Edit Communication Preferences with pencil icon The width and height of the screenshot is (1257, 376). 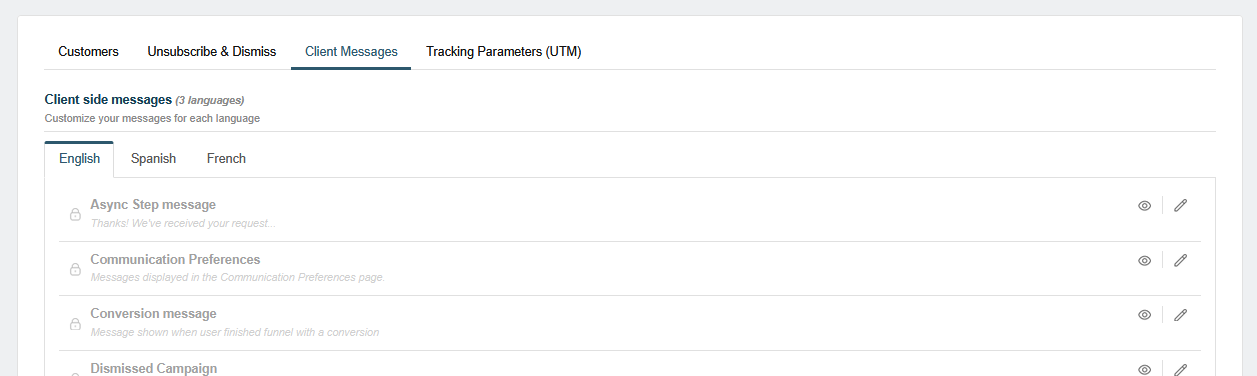[1180, 260]
